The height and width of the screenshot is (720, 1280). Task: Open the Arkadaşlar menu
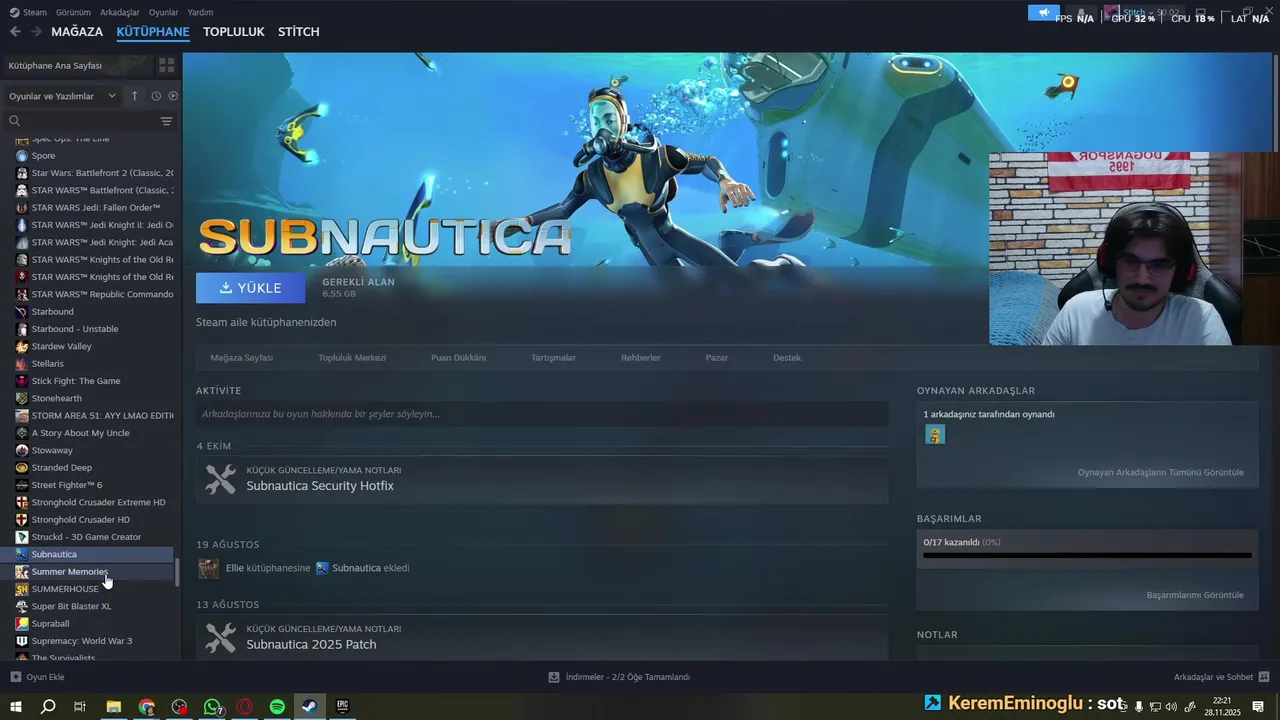click(120, 12)
